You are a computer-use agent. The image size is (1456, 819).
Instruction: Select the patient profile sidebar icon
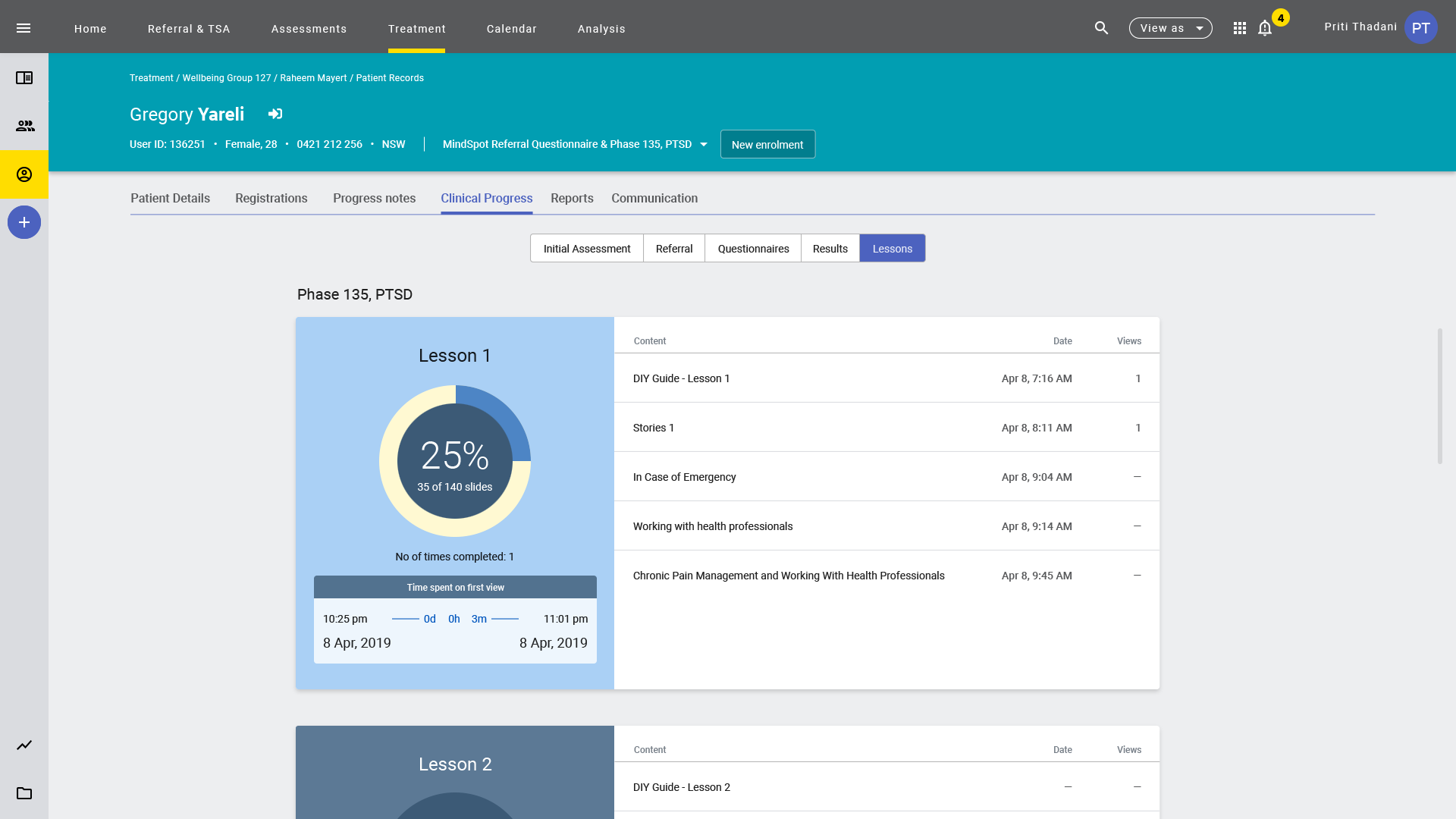coord(24,174)
